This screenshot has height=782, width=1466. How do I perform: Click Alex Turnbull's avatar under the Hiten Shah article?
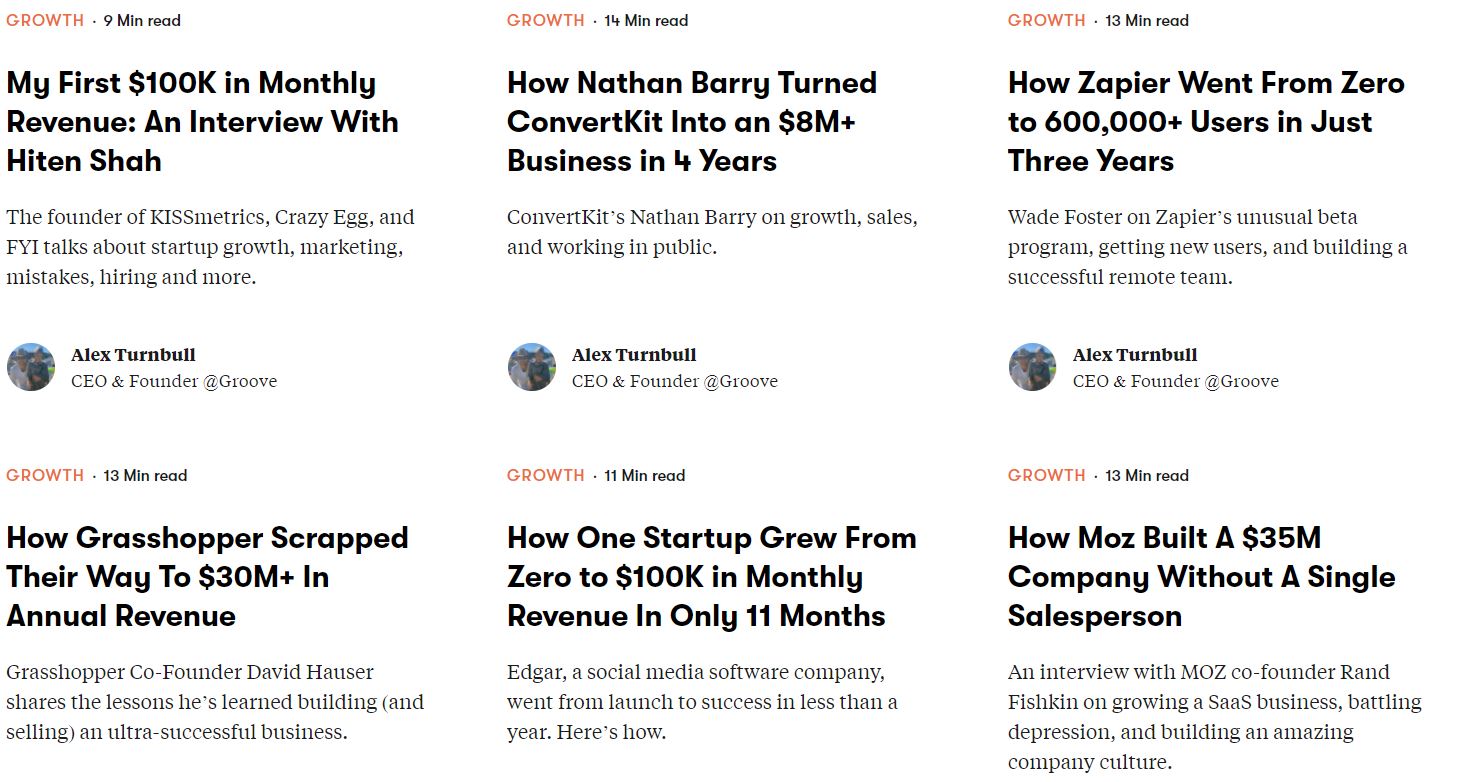tap(31, 367)
